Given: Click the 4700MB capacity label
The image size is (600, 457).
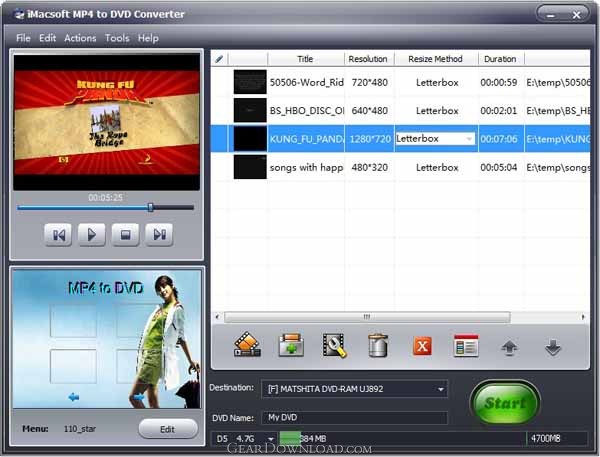Looking at the screenshot, I should (545, 439).
